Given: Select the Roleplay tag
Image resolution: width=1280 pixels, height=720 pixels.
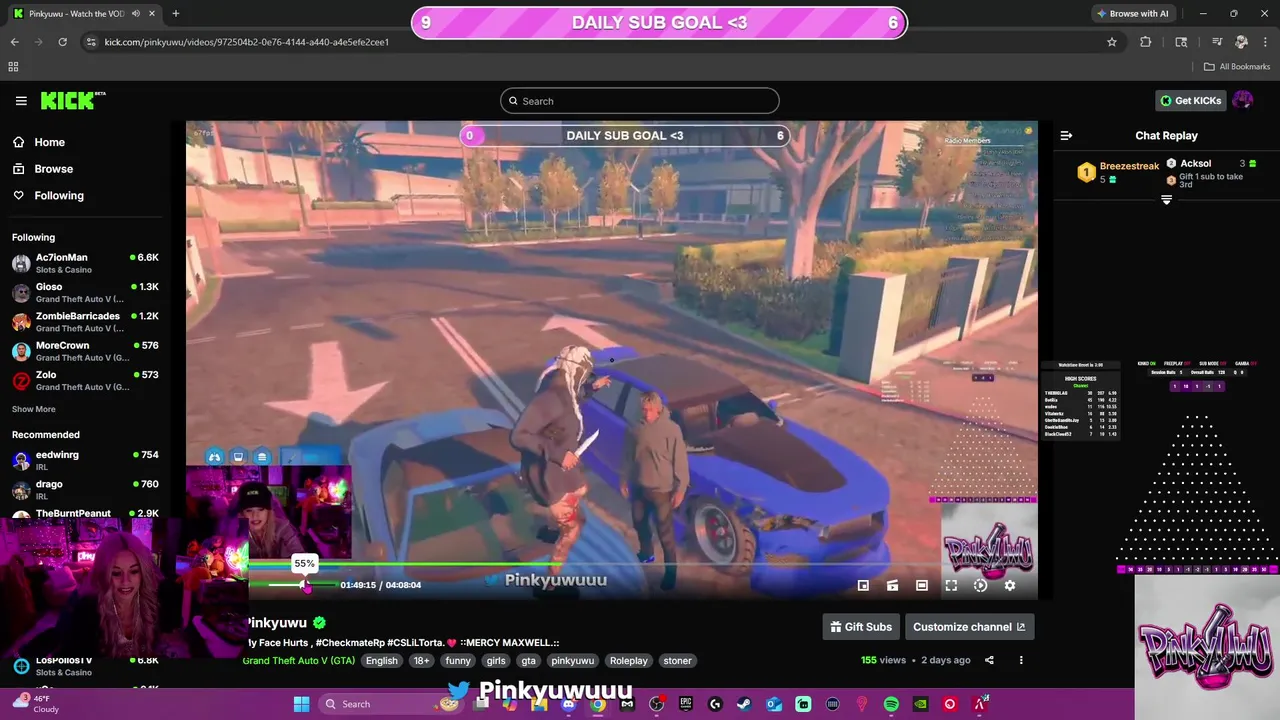Looking at the screenshot, I should (x=629, y=661).
